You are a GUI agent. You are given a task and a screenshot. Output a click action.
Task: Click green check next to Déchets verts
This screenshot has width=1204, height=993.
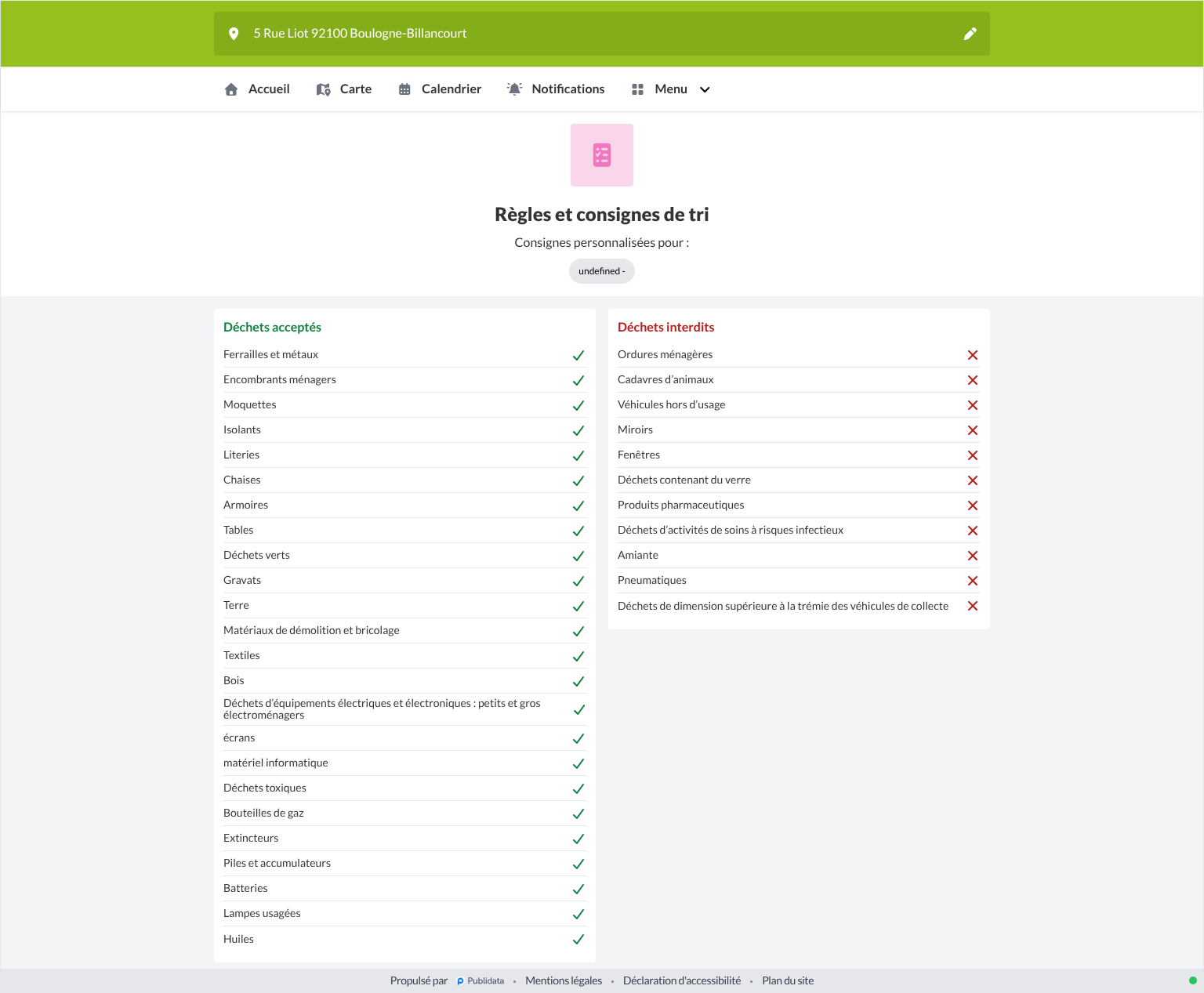tap(578, 556)
